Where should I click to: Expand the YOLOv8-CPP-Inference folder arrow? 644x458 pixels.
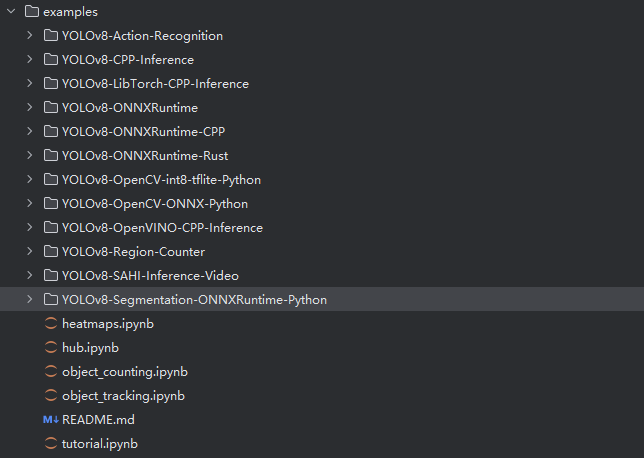pyautogui.click(x=30, y=60)
